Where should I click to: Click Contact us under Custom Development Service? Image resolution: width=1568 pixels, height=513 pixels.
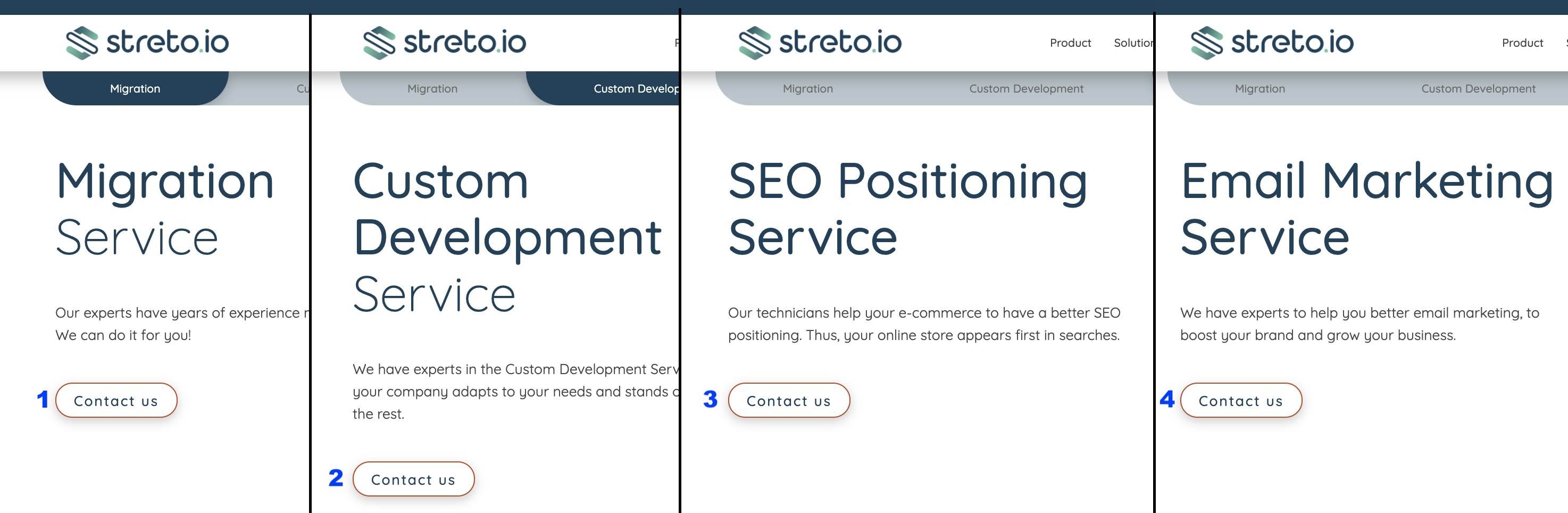413,479
